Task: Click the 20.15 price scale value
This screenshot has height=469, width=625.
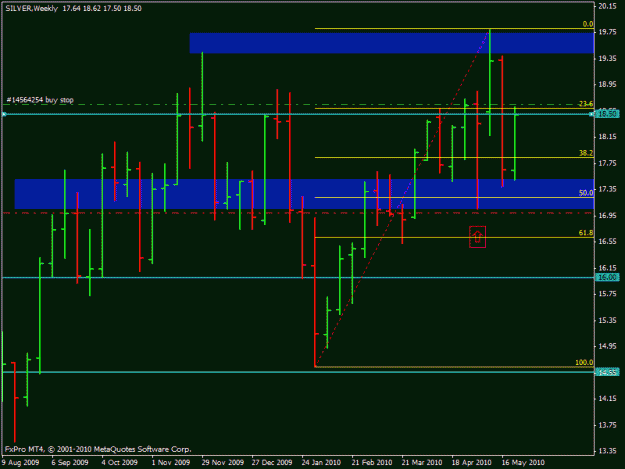Action: (x=607, y=6)
